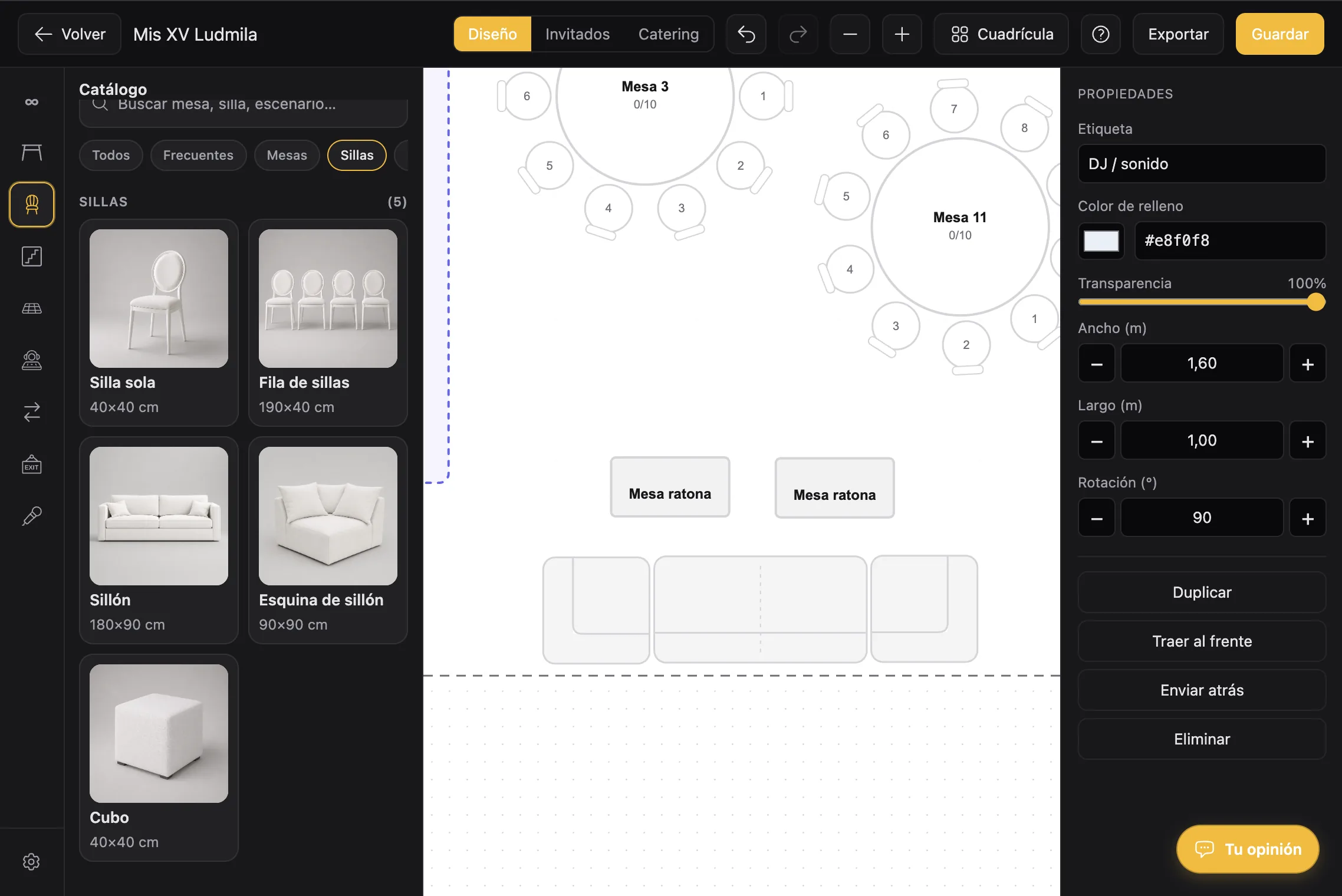The image size is (1342, 896).
Task: Open the stairs/stage category icon
Action: point(32,256)
